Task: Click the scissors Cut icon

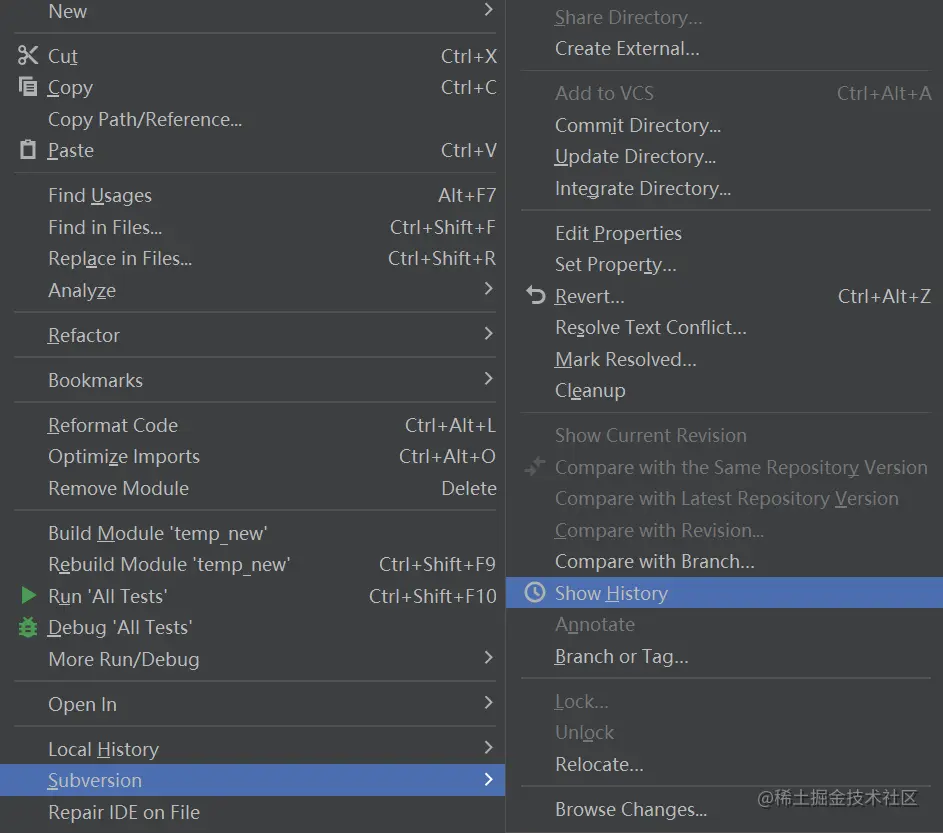Action: tap(28, 56)
